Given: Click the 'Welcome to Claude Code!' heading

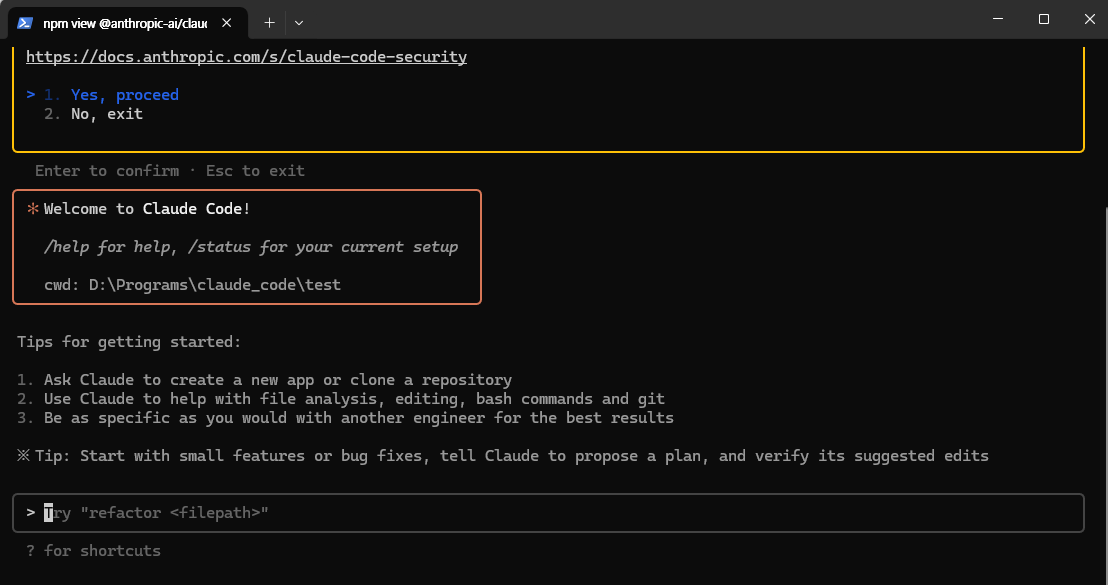Looking at the screenshot, I should pyautogui.click(x=147, y=208).
